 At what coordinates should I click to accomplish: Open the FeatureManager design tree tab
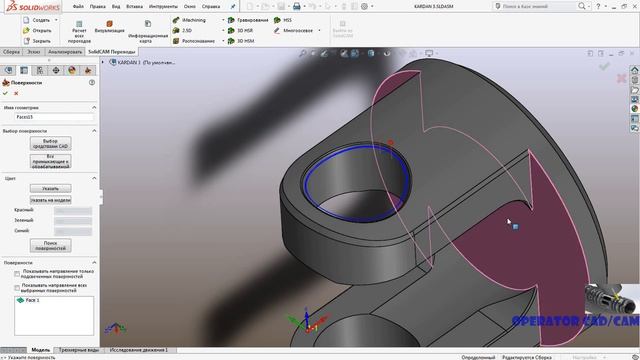pyautogui.click(x=9, y=71)
